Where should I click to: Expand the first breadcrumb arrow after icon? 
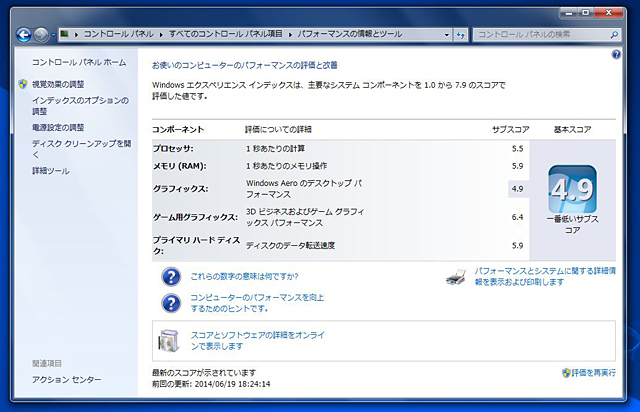pyautogui.click(x=76, y=35)
